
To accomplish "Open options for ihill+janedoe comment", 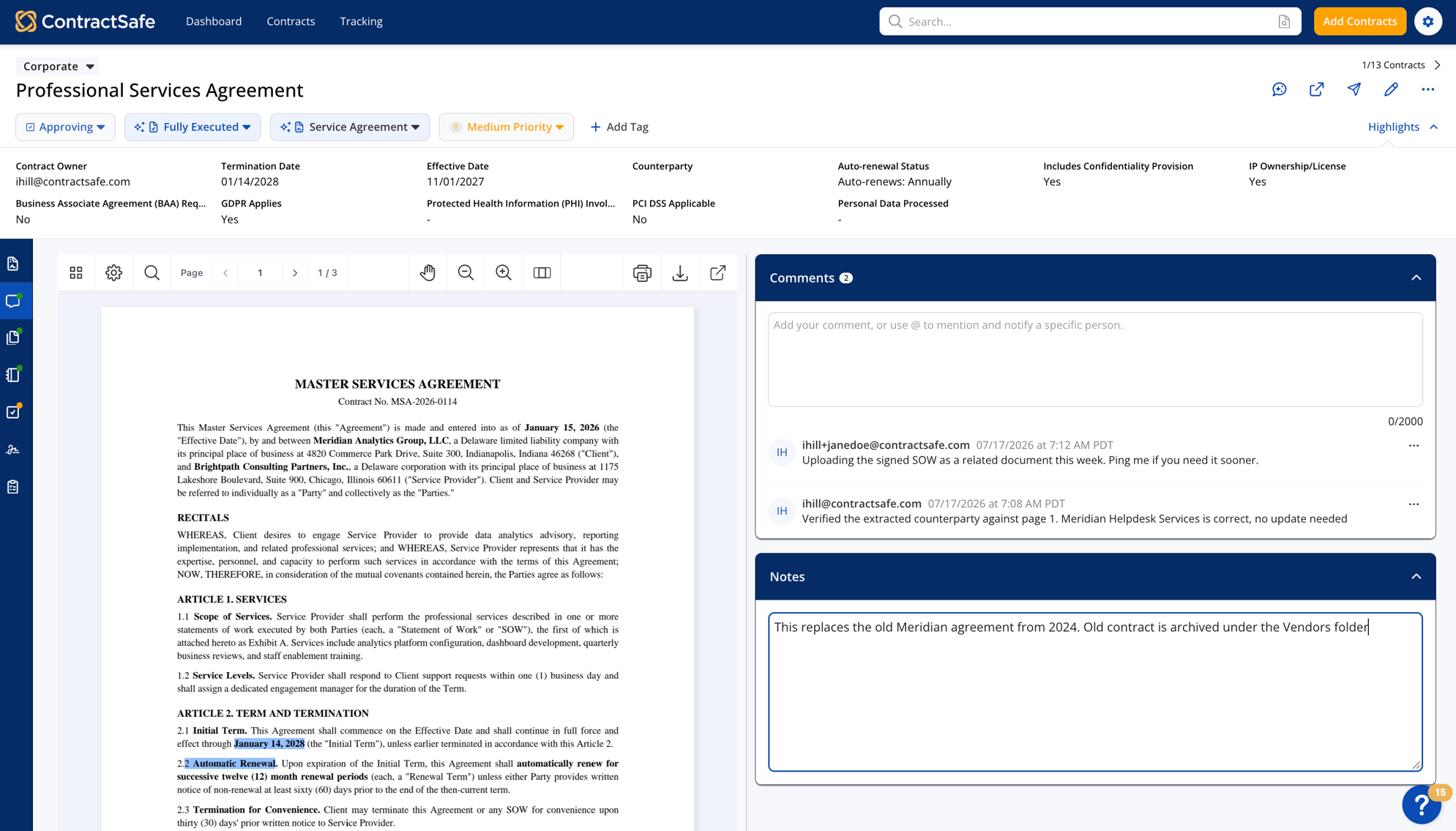I will point(1414,445).
